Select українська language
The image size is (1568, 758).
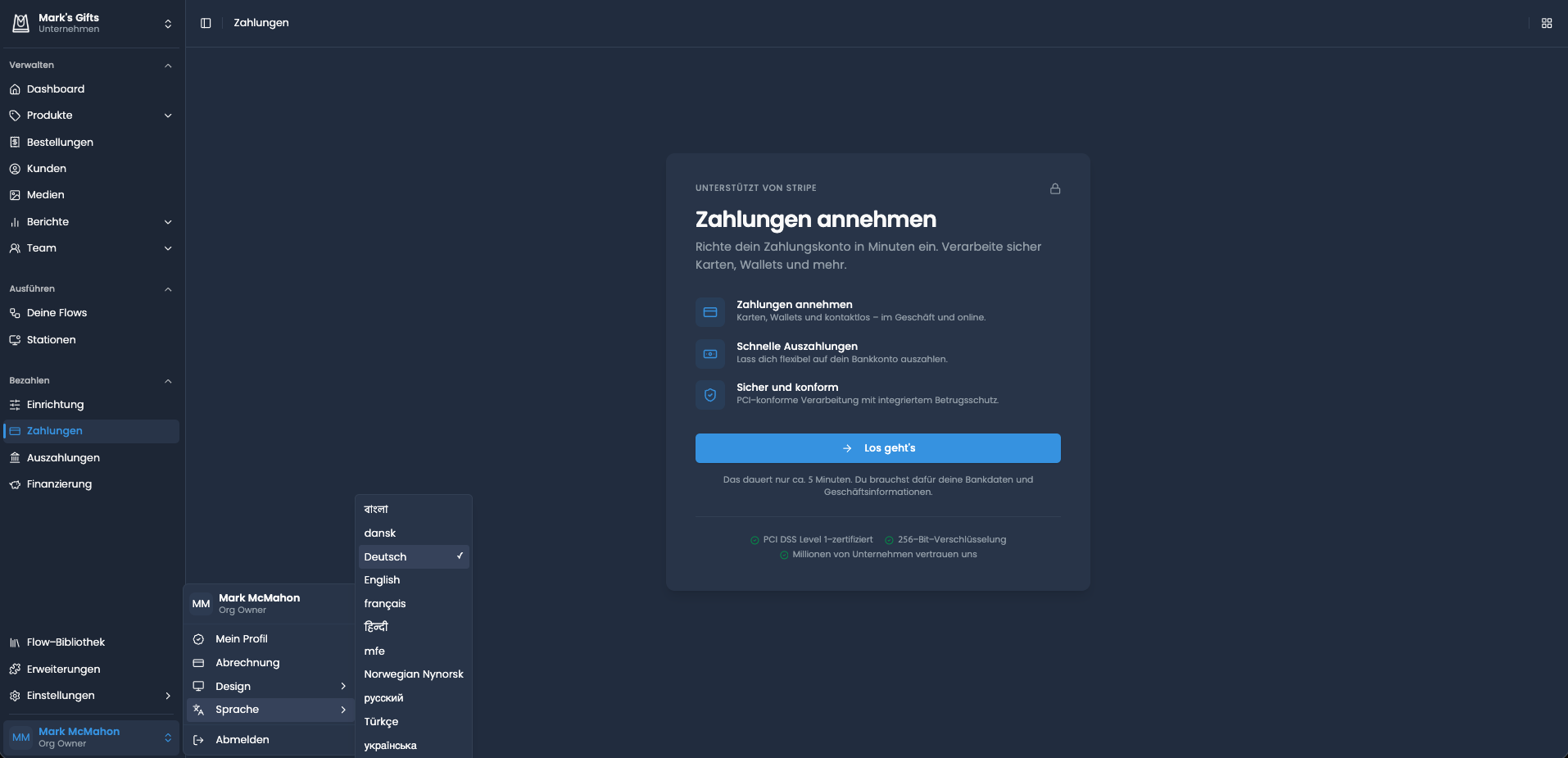[414, 746]
